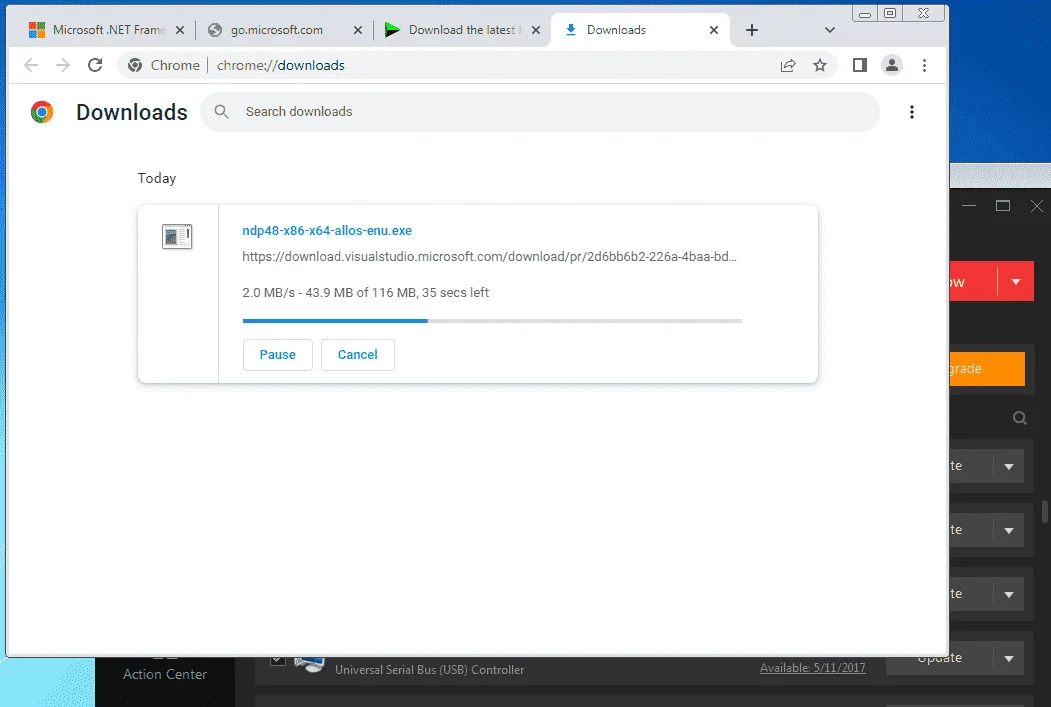Open the Chrome side panel
The height and width of the screenshot is (707, 1051).
tap(860, 65)
